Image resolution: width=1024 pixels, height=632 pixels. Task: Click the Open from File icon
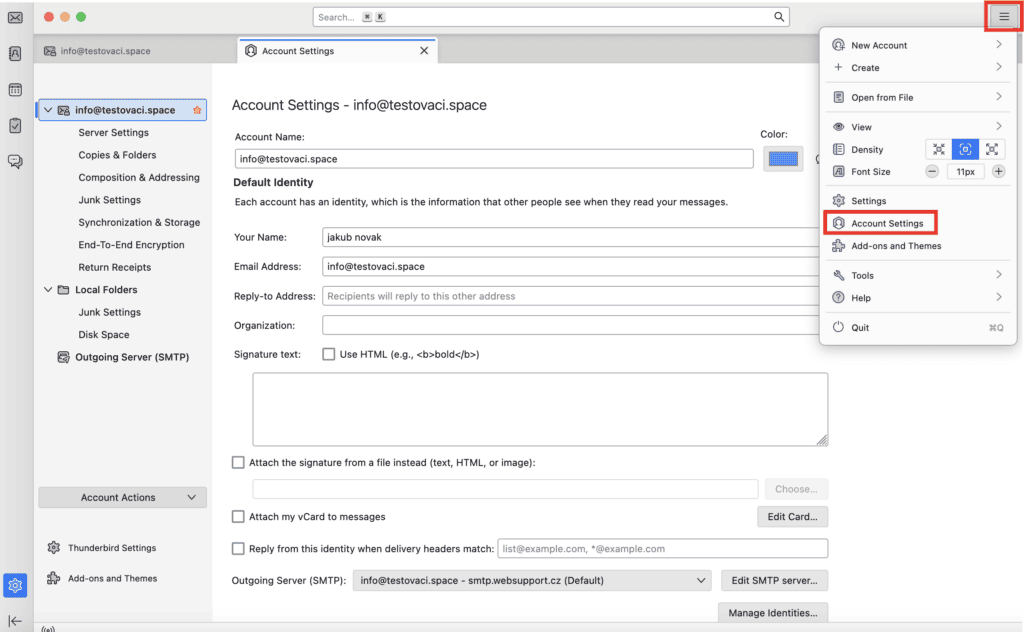click(x=839, y=97)
